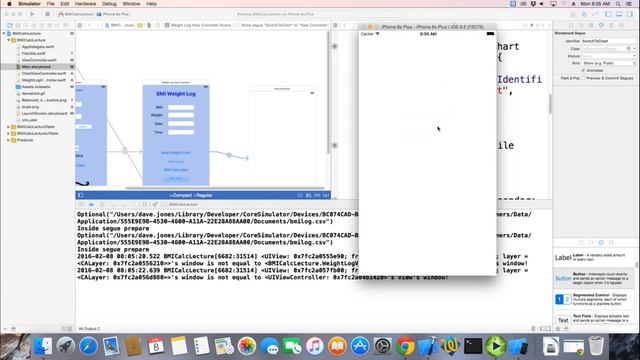Expand the Products folder
The image size is (640, 360).
point(9,140)
